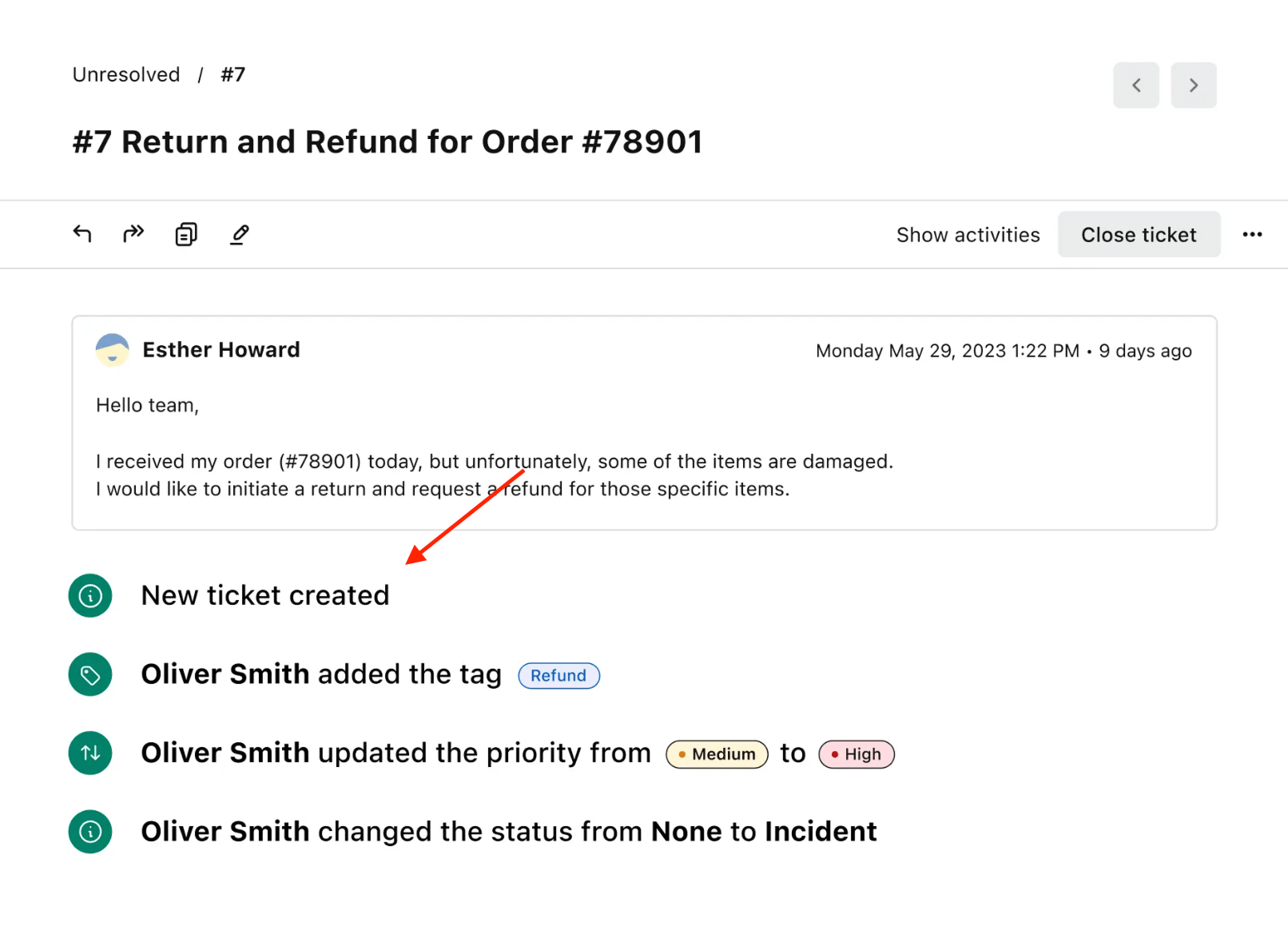
Task: Click the priority change arrows icon
Action: point(89,753)
